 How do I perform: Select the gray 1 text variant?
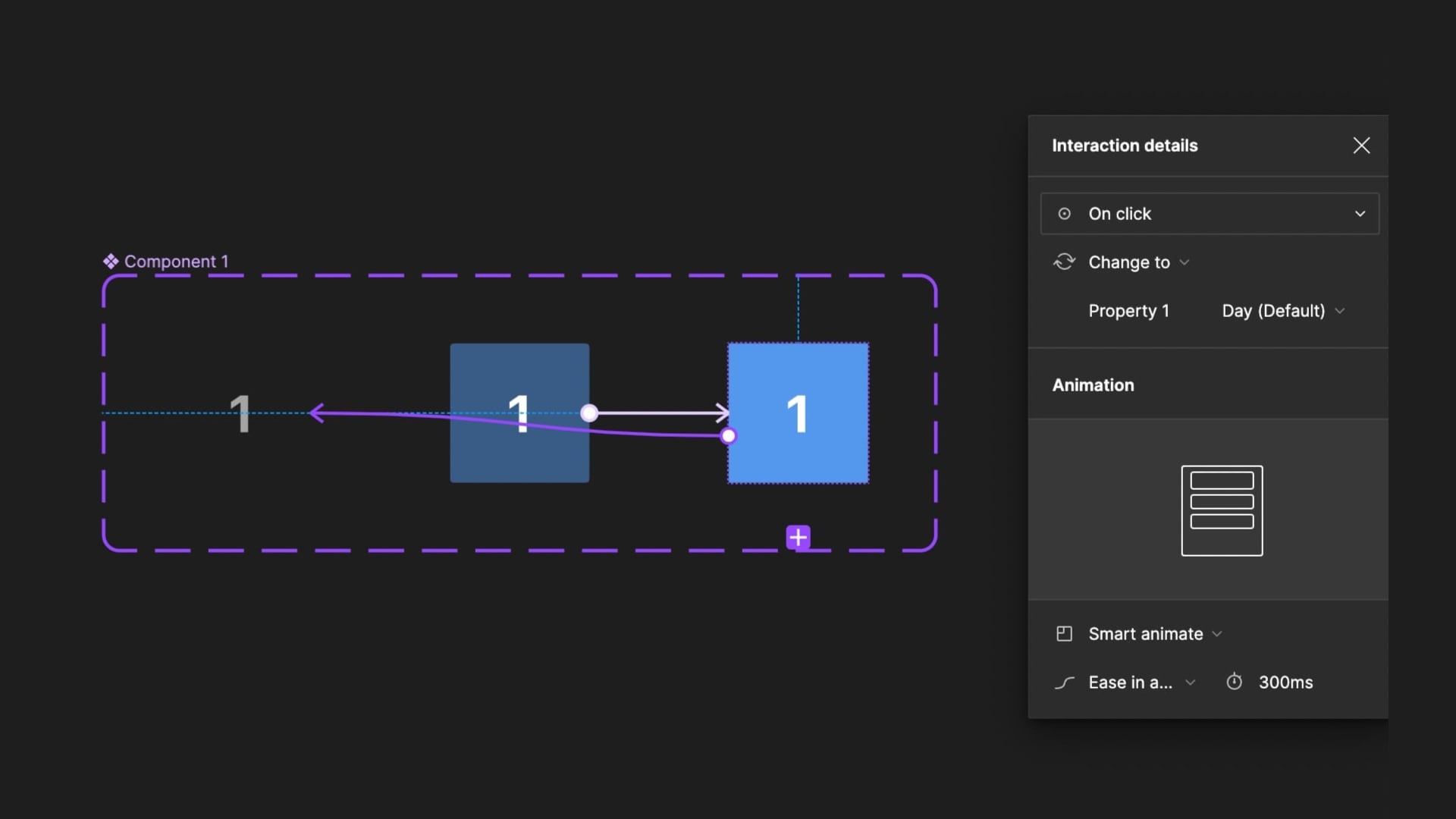tap(240, 414)
